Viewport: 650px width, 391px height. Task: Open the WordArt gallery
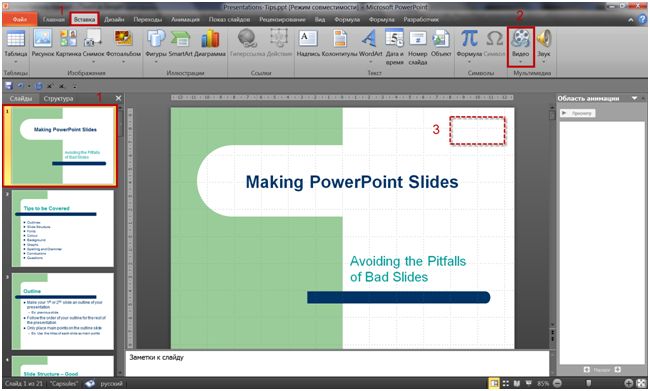click(370, 46)
